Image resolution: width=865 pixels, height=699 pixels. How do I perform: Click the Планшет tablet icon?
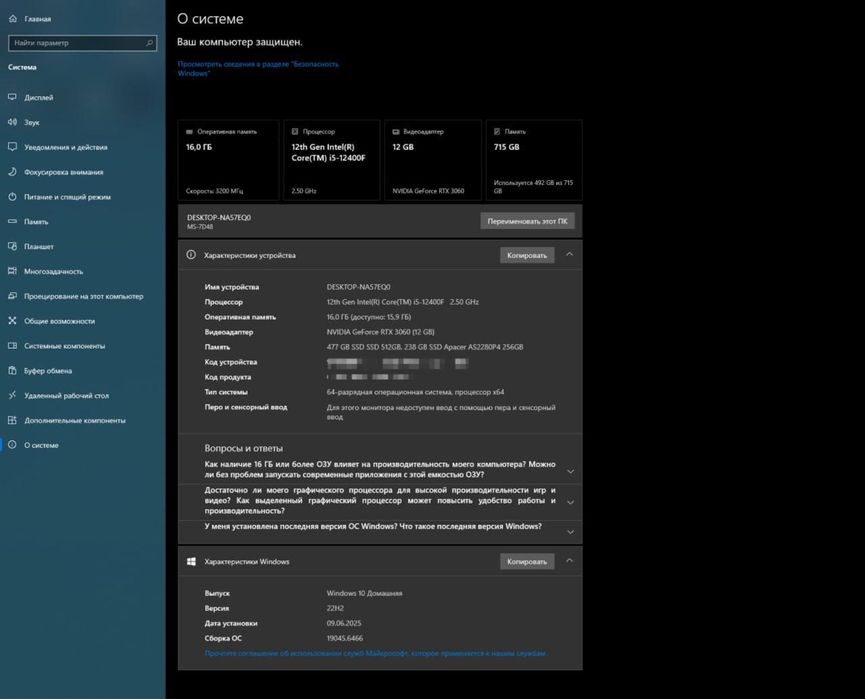pyautogui.click(x=13, y=246)
